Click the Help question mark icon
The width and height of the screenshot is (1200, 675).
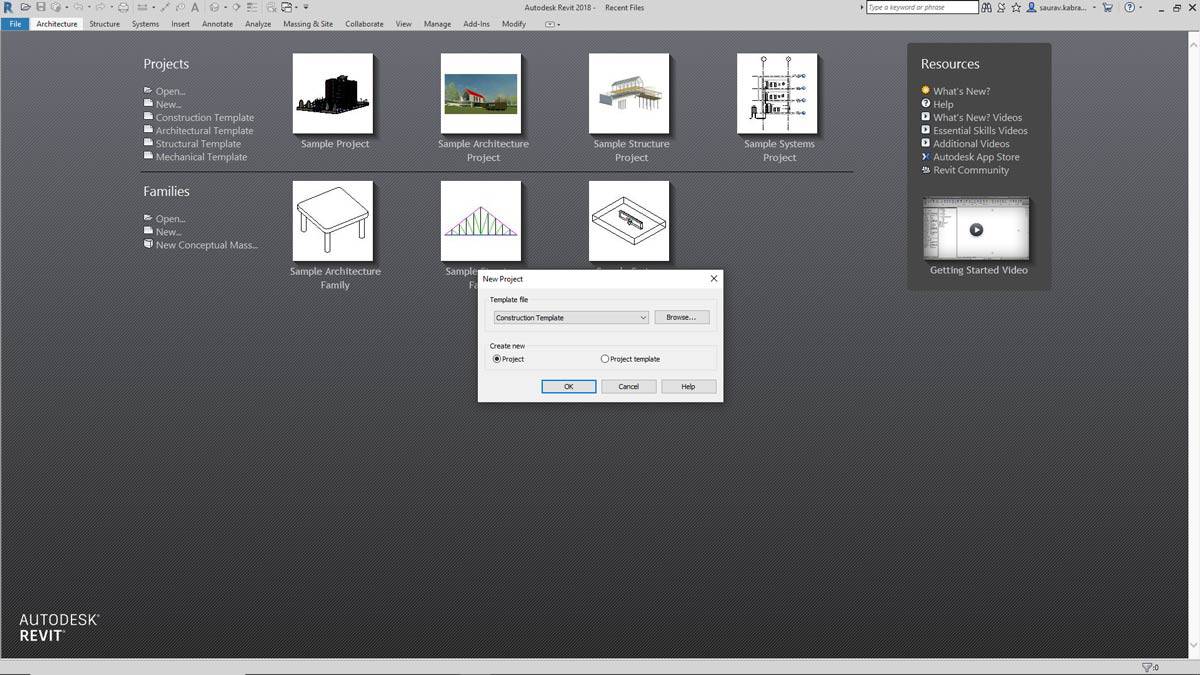1130,7
